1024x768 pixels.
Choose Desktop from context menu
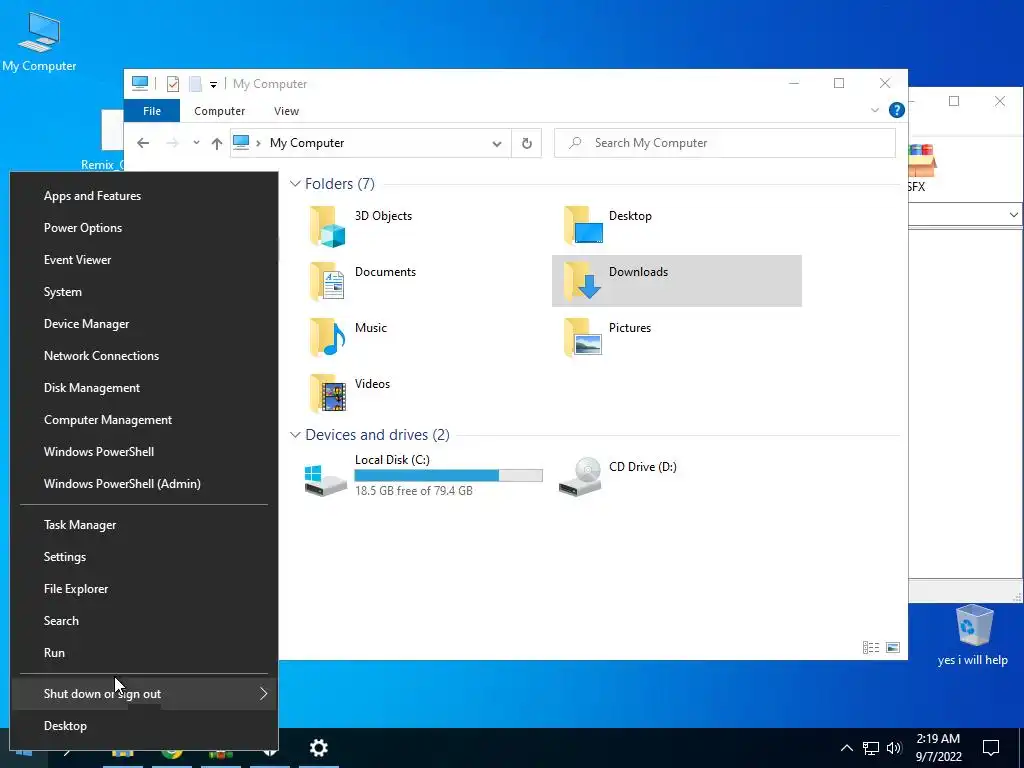(x=144, y=726)
